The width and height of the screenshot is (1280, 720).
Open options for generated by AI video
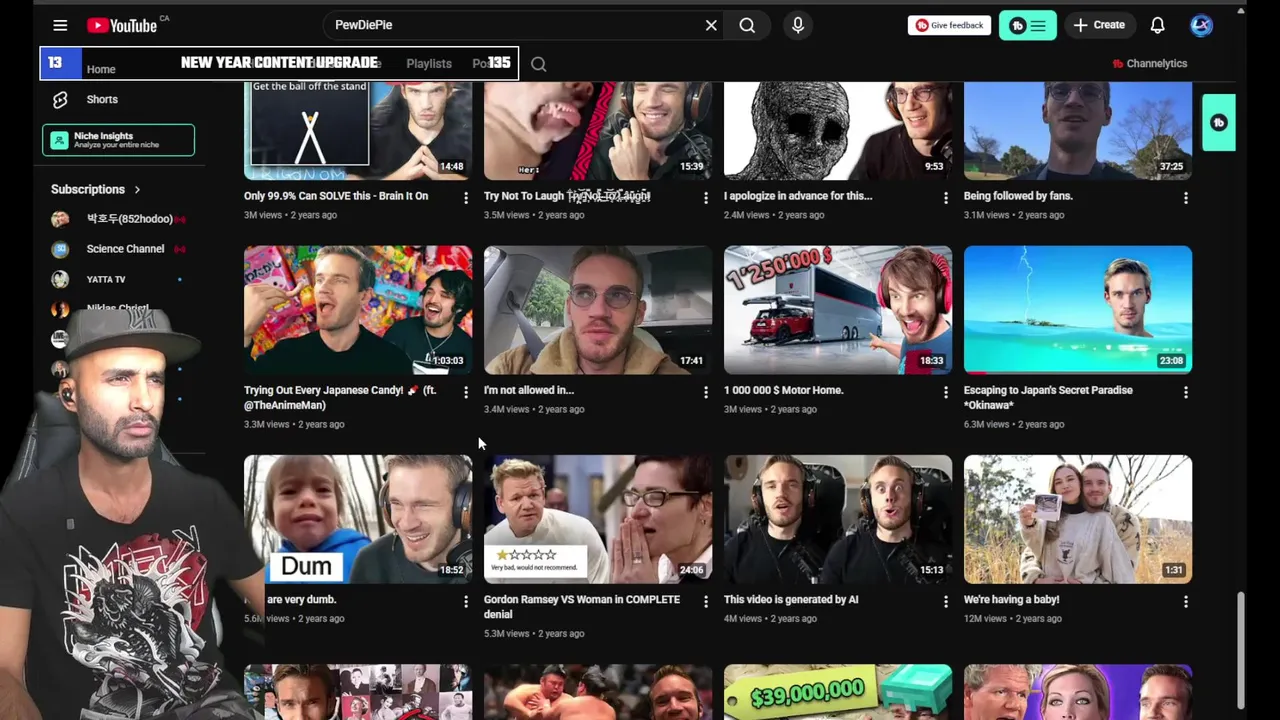[946, 602]
